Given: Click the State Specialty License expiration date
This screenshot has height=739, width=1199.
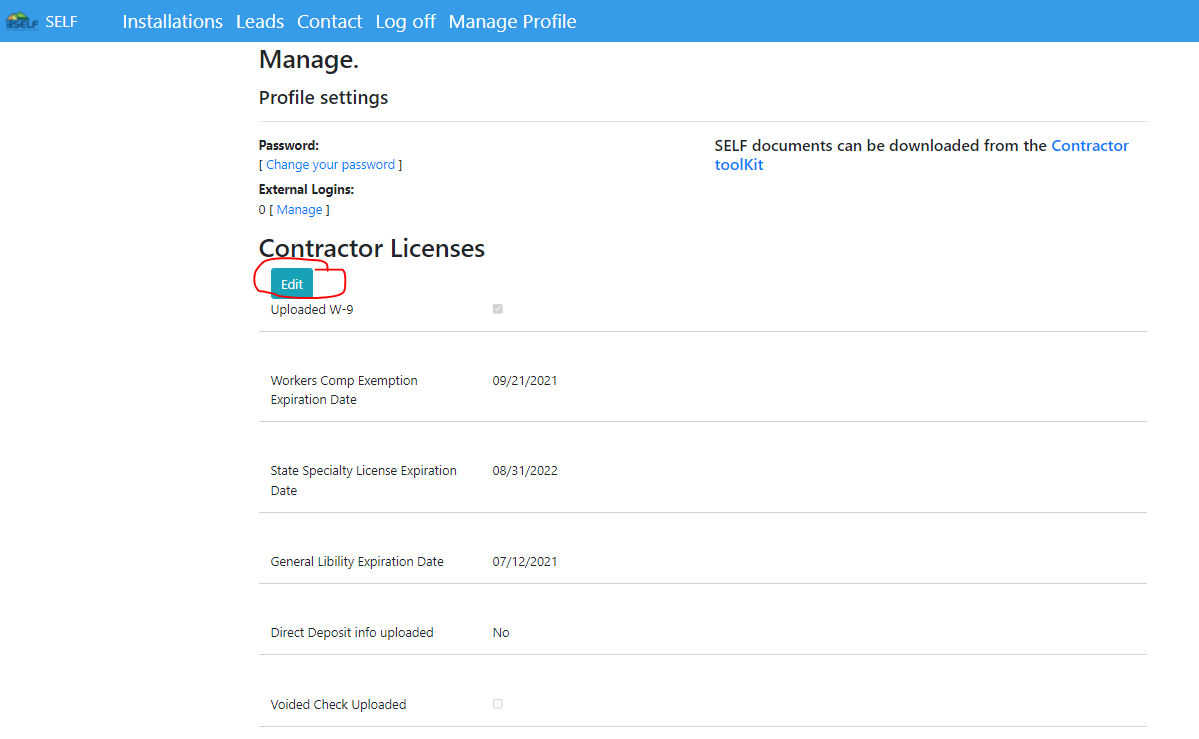Looking at the screenshot, I should (525, 470).
